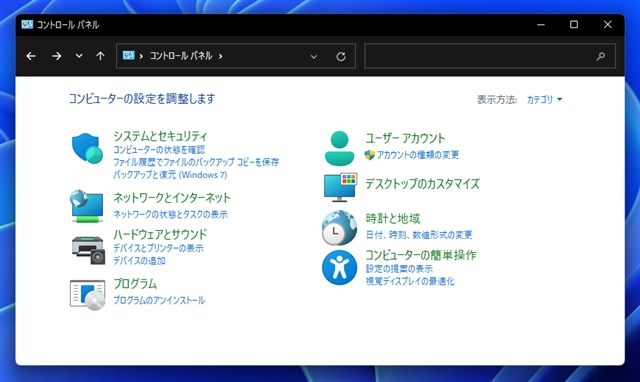Open the ハードウェアとサウンド printer icon
Screen dimensions: 640x382
pyautogui.click(x=88, y=250)
